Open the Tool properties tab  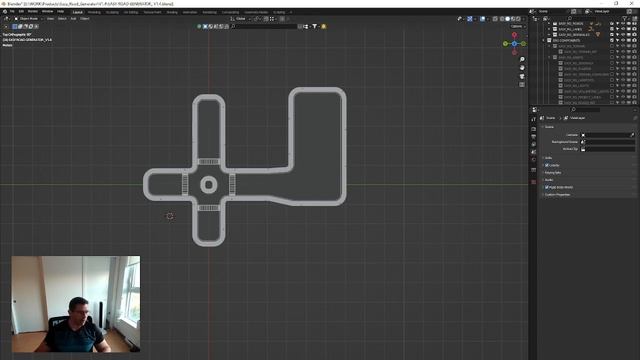click(x=533, y=120)
